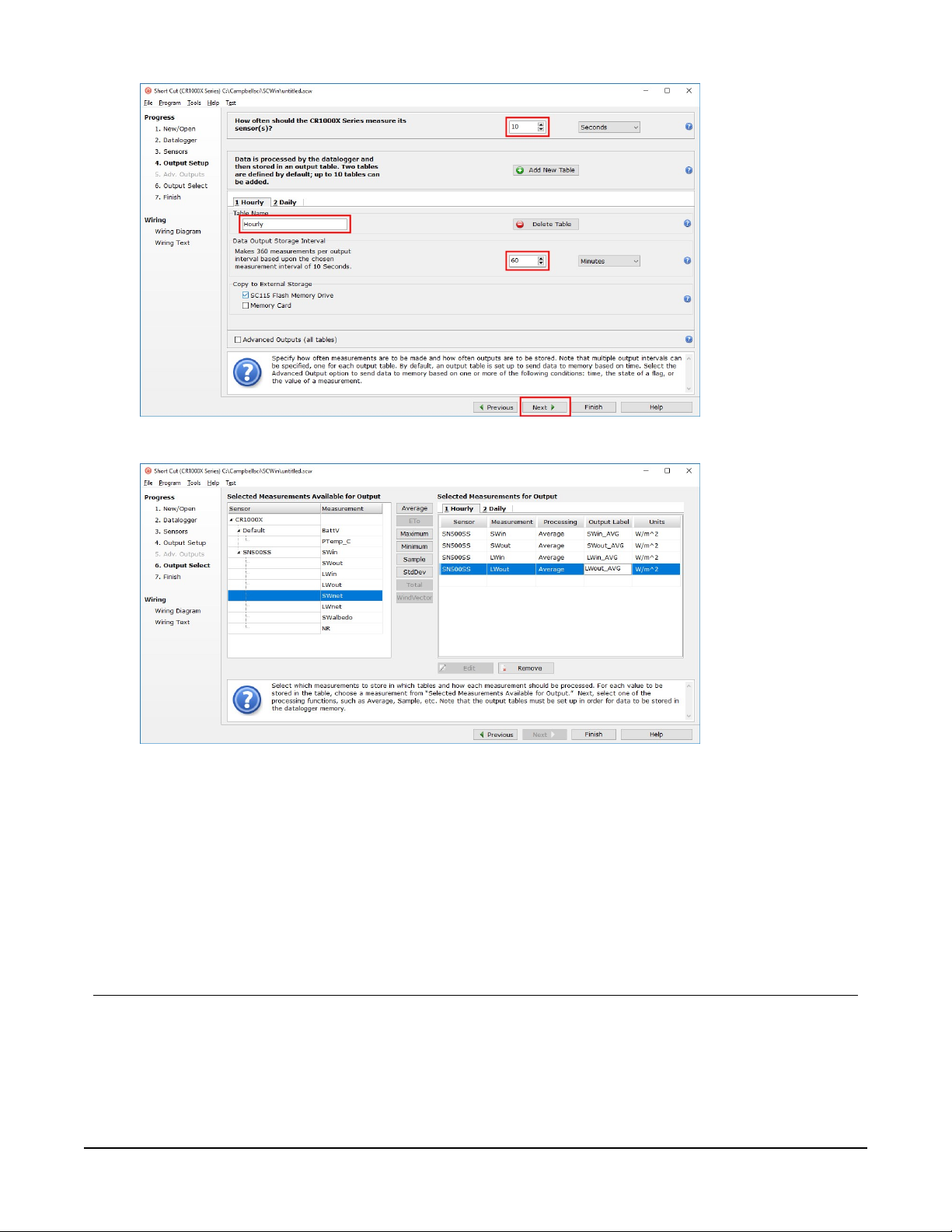Image resolution: width=952 pixels, height=1232 pixels.
Task: Click Short Cut app icon in Output Setup title bar
Action: 148,91
